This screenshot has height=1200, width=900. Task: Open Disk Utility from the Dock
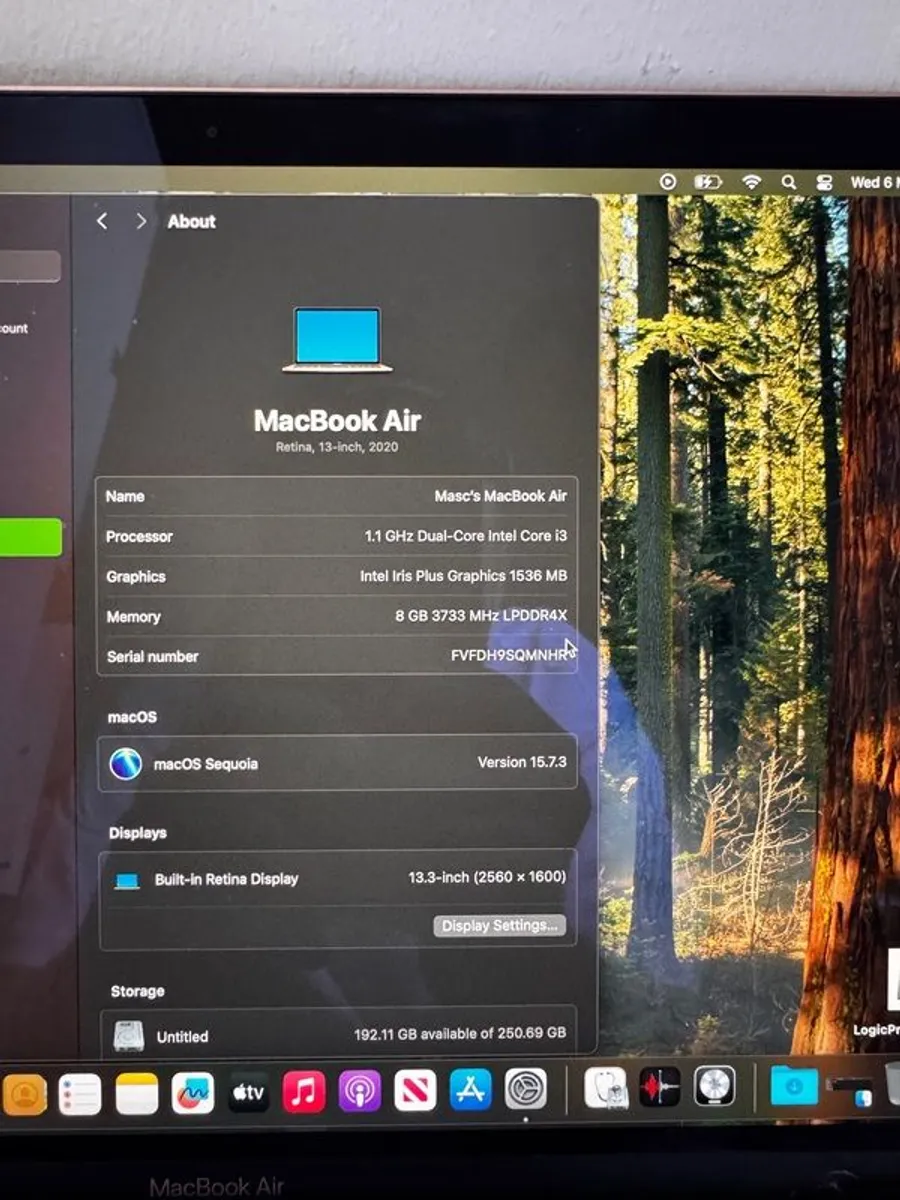coord(605,1087)
